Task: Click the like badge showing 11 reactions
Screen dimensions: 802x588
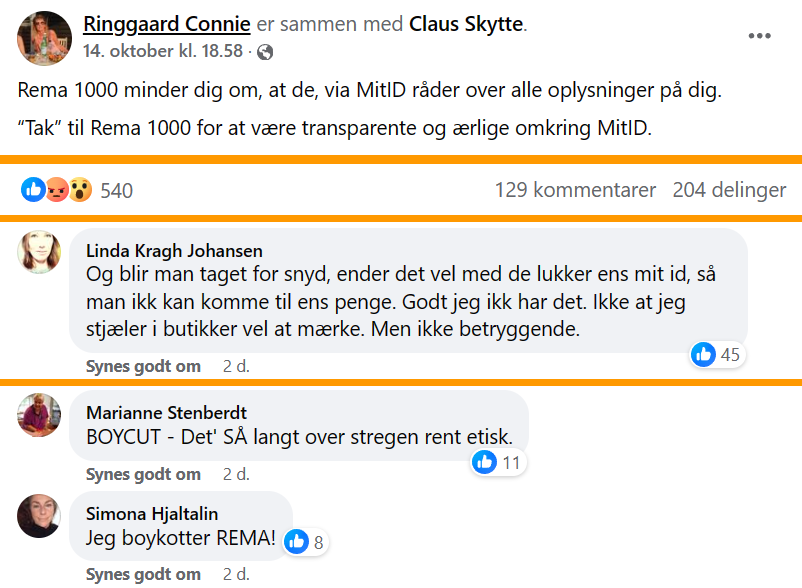Action: 498,462
